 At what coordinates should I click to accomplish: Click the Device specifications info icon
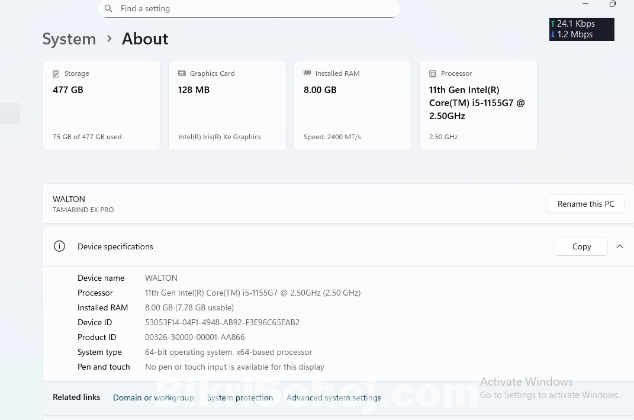coord(59,246)
